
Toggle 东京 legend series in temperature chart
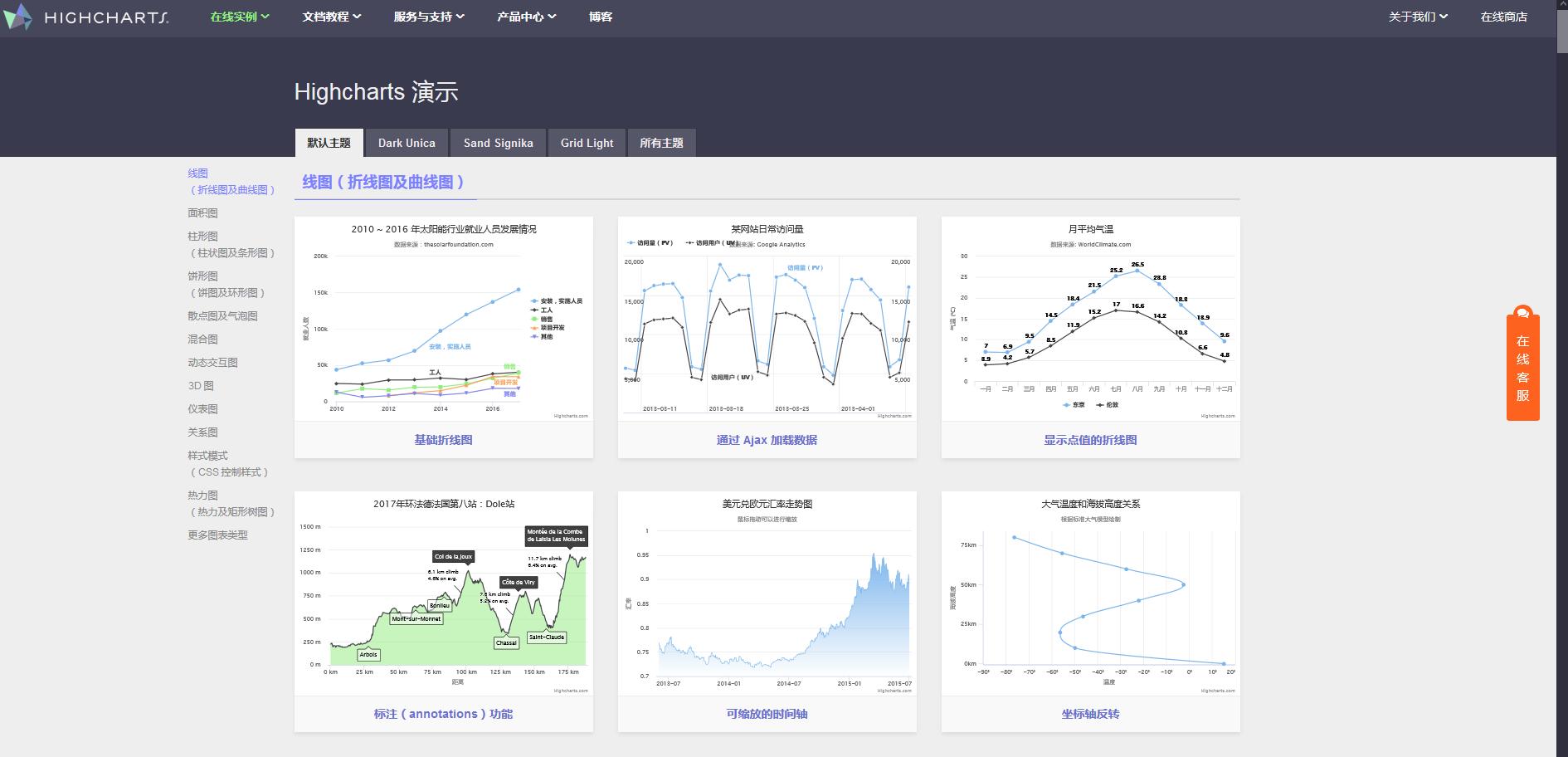pyautogui.click(x=1074, y=405)
